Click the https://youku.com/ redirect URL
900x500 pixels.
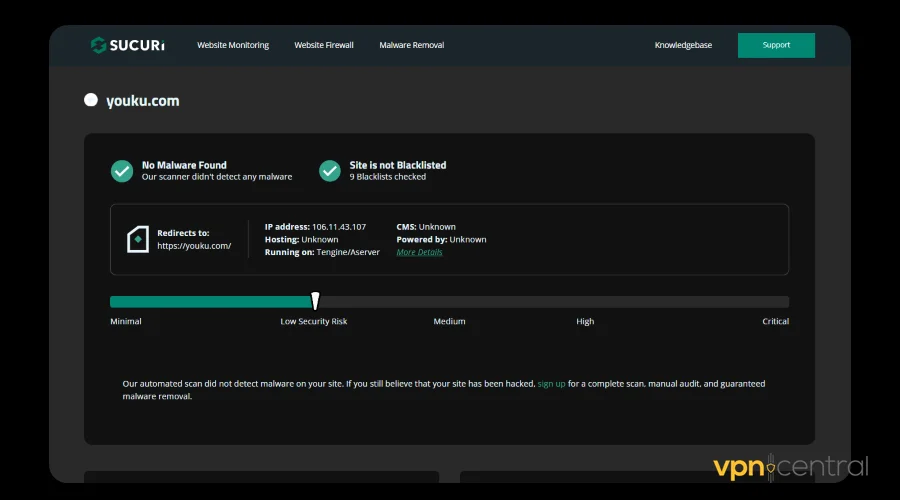(194, 246)
